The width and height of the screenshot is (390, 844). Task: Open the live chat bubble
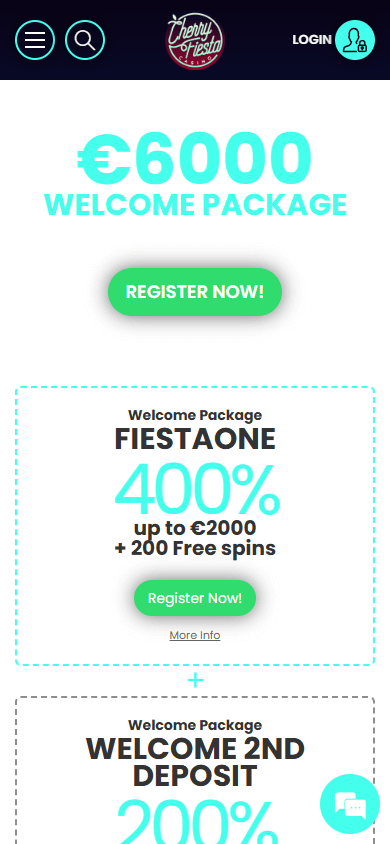click(x=350, y=804)
